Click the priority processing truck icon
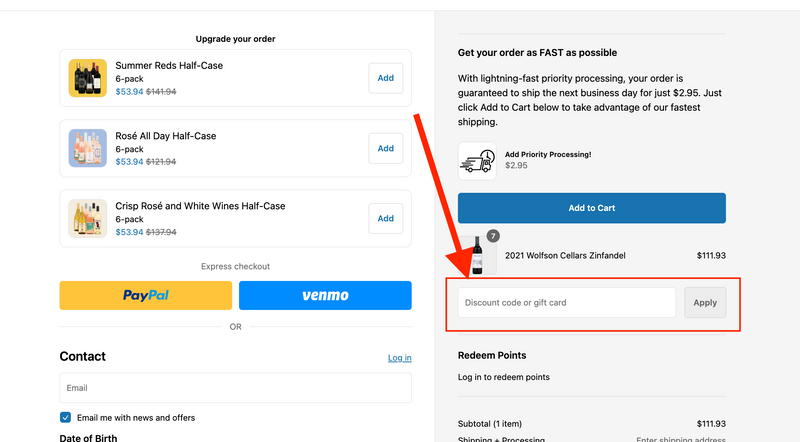Viewport: 800px width, 442px height. coord(477,160)
